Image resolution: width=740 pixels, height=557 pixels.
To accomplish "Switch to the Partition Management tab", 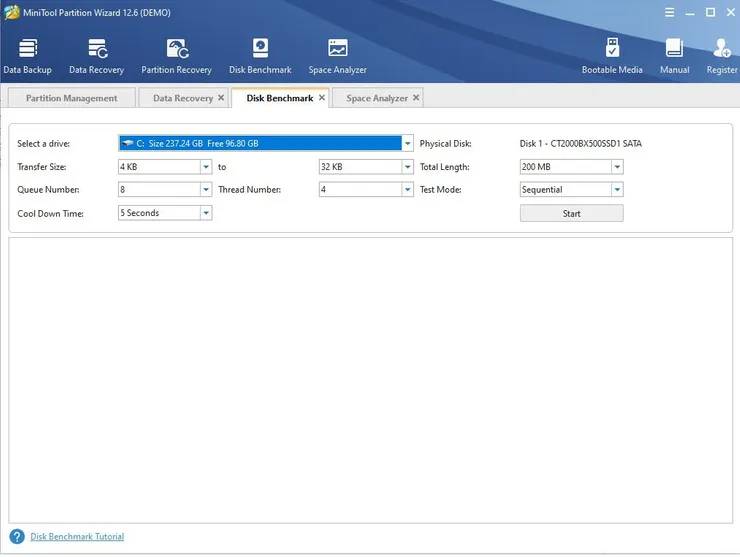I will coord(72,98).
